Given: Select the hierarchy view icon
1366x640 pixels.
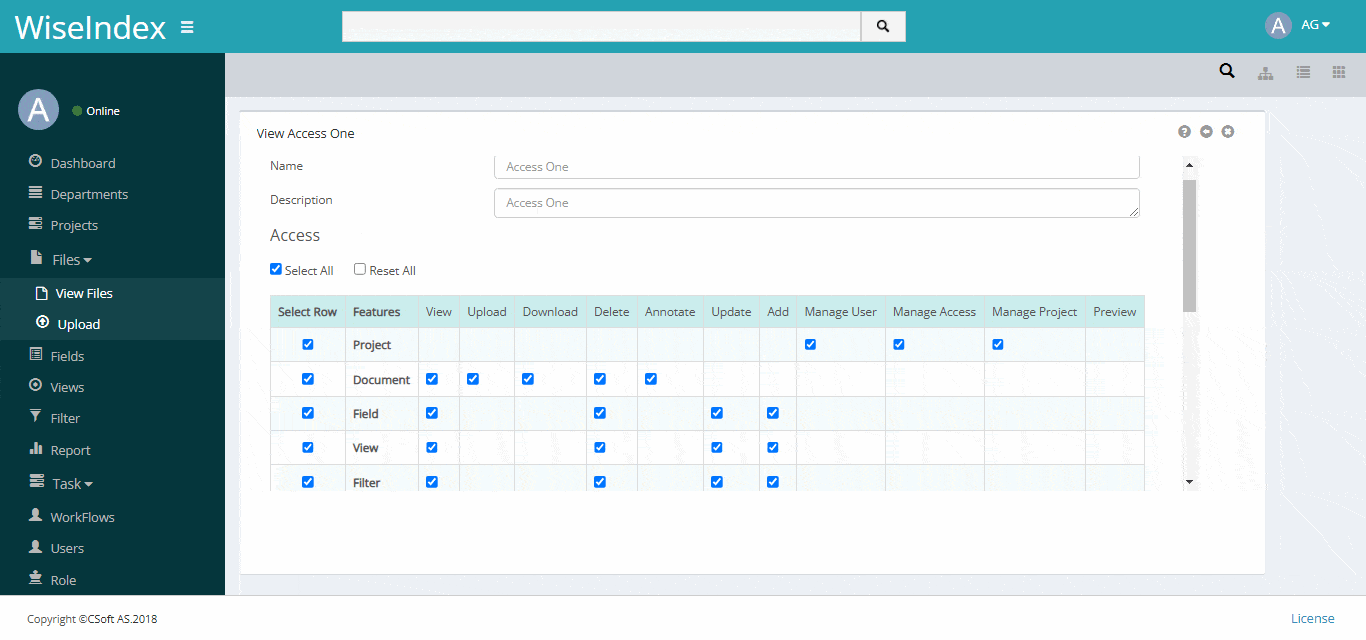Looking at the screenshot, I should (1265, 71).
